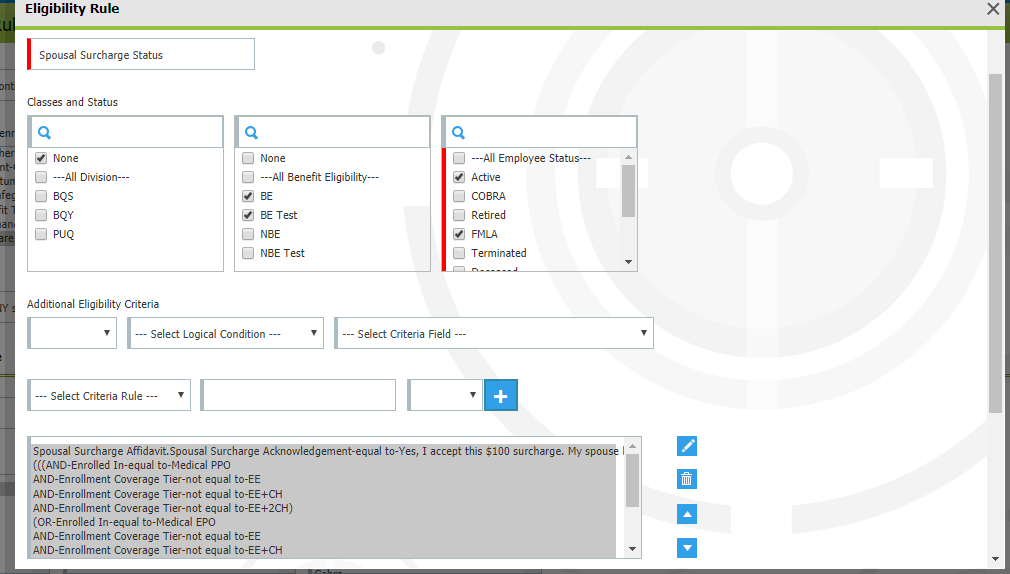The width and height of the screenshot is (1010, 574).
Task: Click the blue plus add criteria button
Action: [x=501, y=396]
